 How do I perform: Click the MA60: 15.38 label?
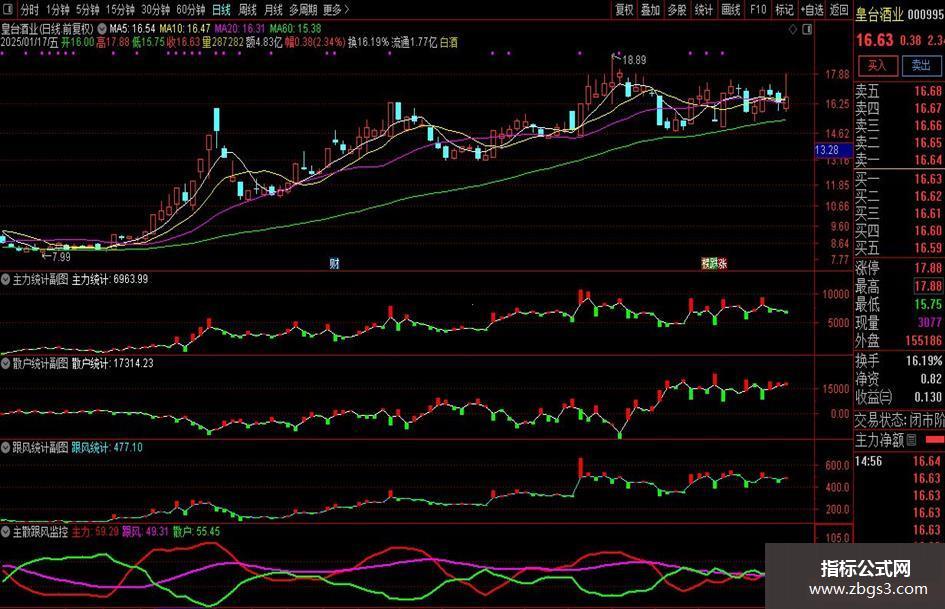[295, 28]
